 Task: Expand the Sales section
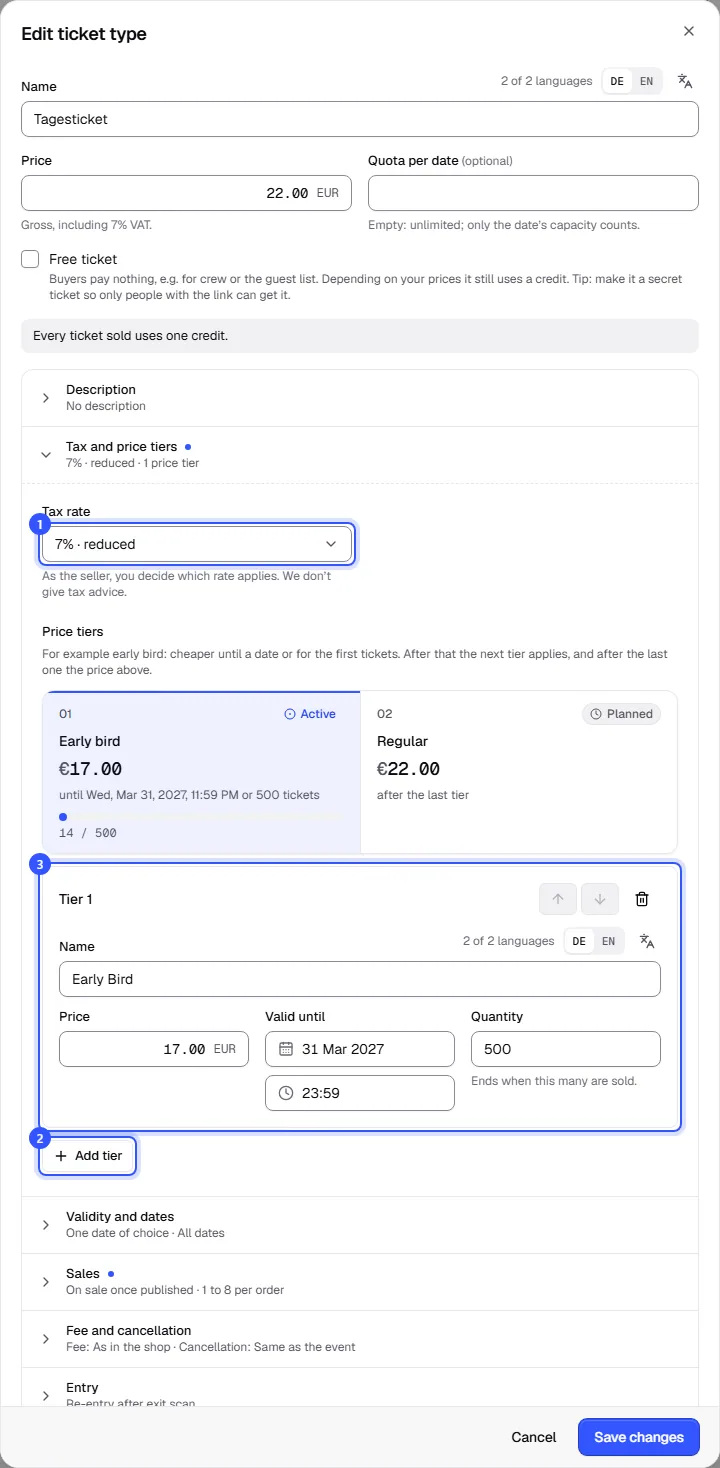[x=360, y=1282]
